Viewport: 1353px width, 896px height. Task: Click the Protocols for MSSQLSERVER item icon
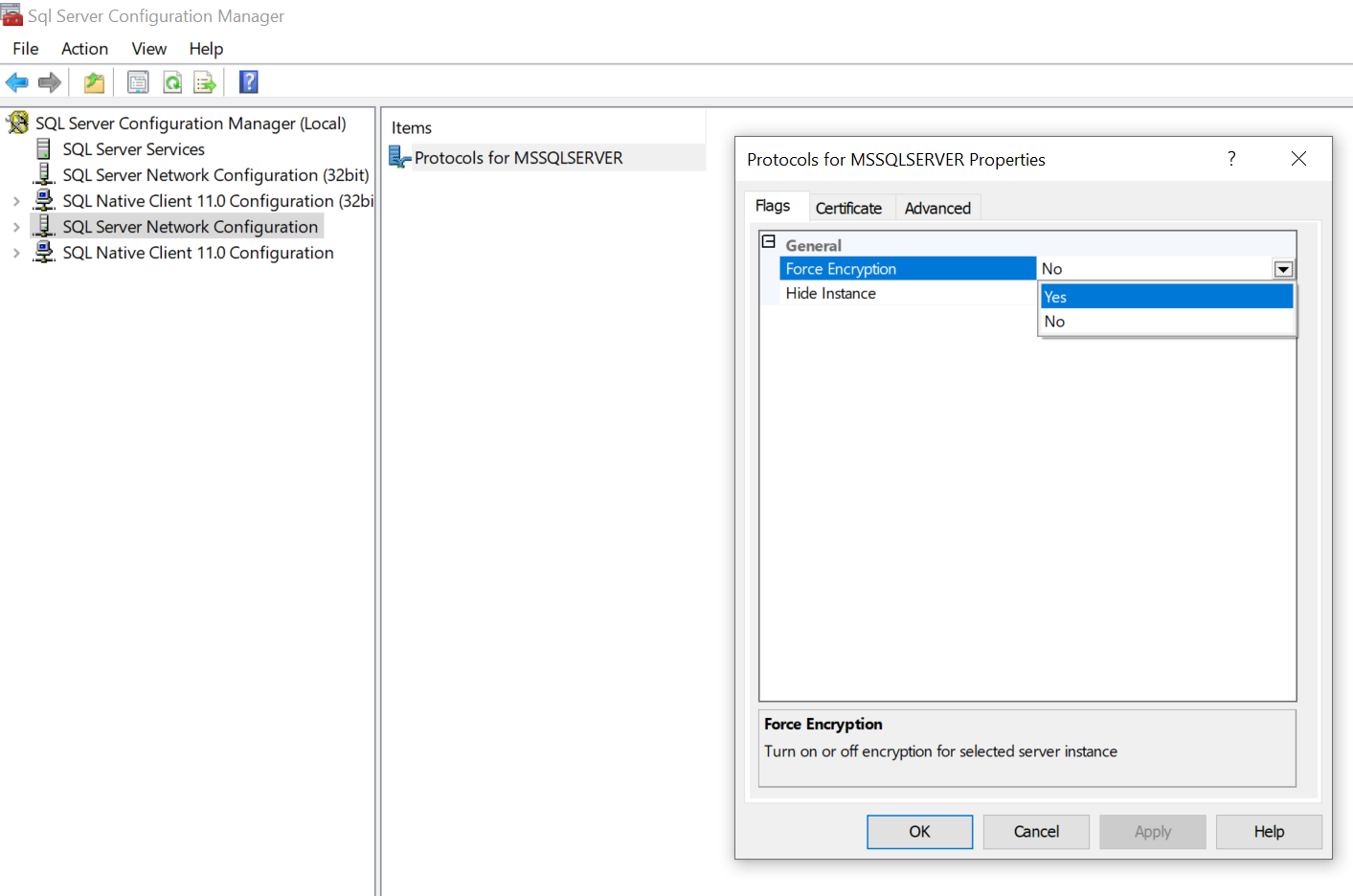[x=398, y=157]
